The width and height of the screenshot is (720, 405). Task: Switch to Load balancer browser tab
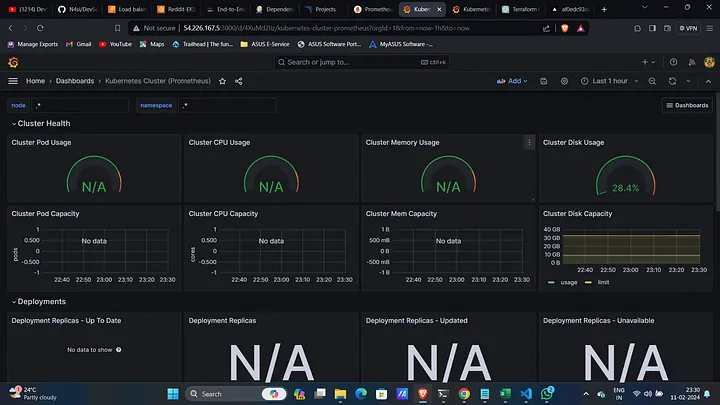[x=127, y=9]
